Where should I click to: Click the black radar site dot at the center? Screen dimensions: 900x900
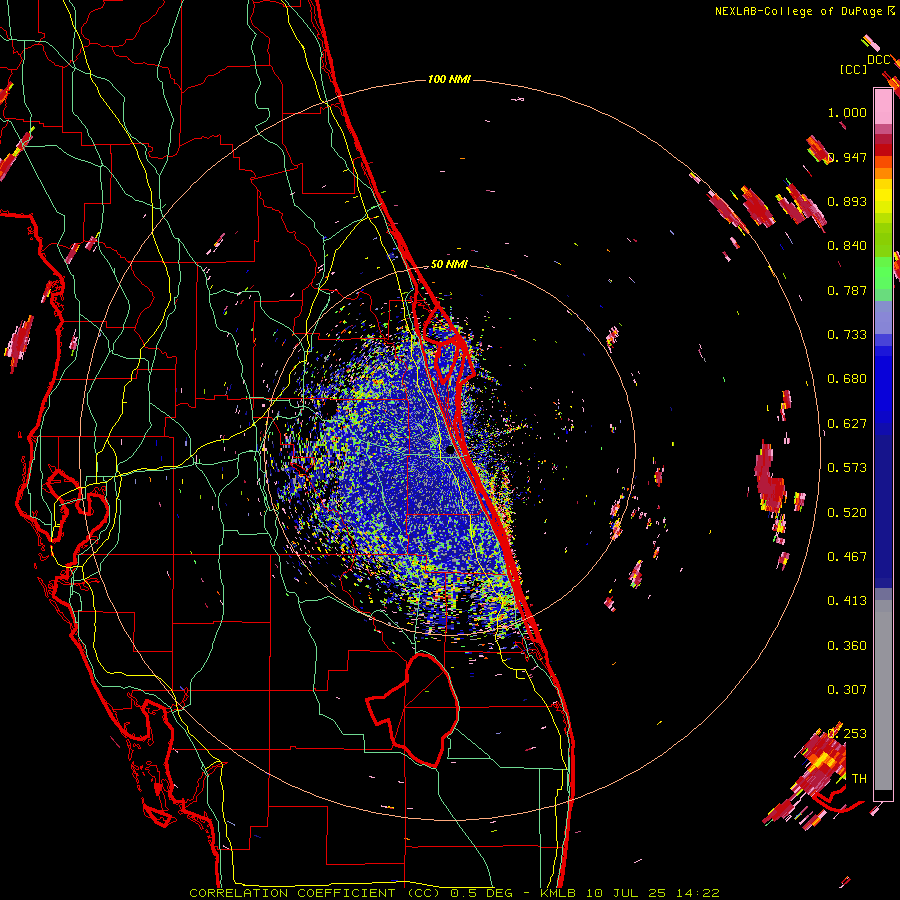point(450,451)
